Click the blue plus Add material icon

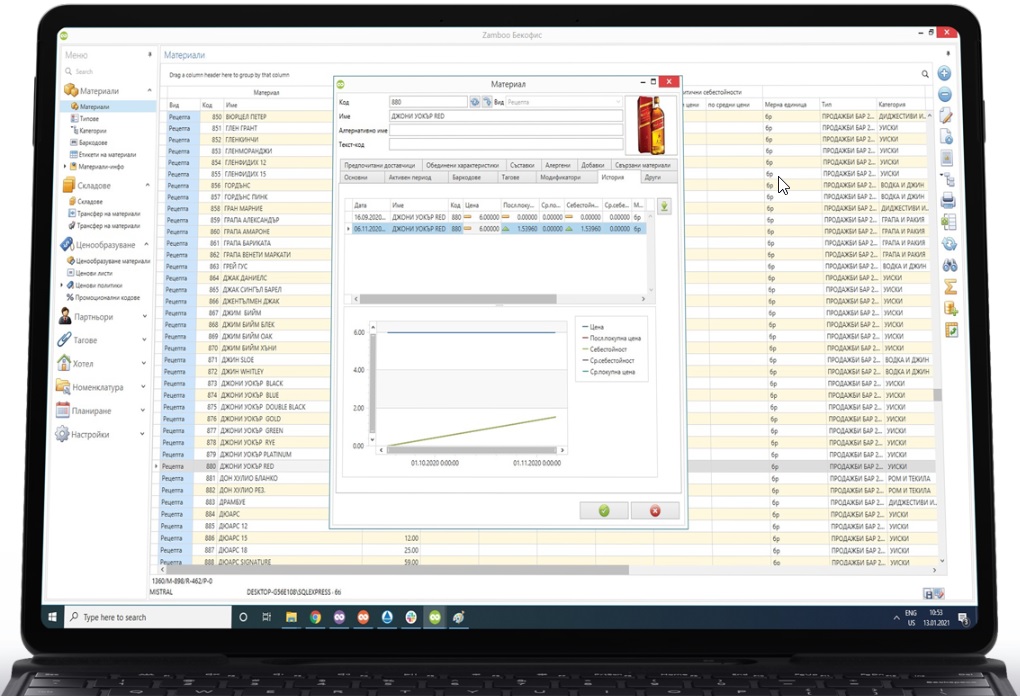(x=945, y=74)
